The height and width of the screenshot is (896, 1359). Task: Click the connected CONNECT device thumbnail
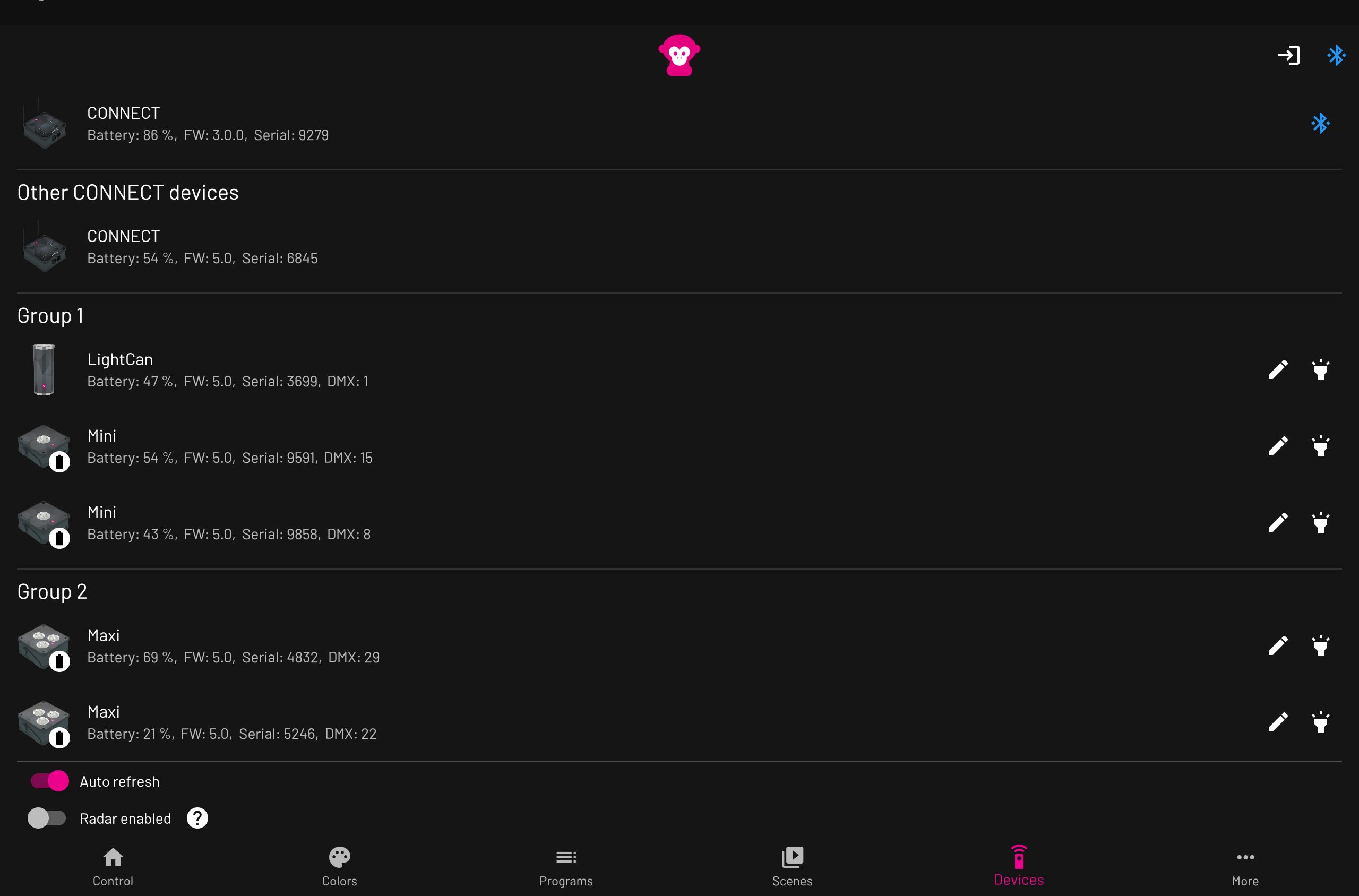pos(44,122)
